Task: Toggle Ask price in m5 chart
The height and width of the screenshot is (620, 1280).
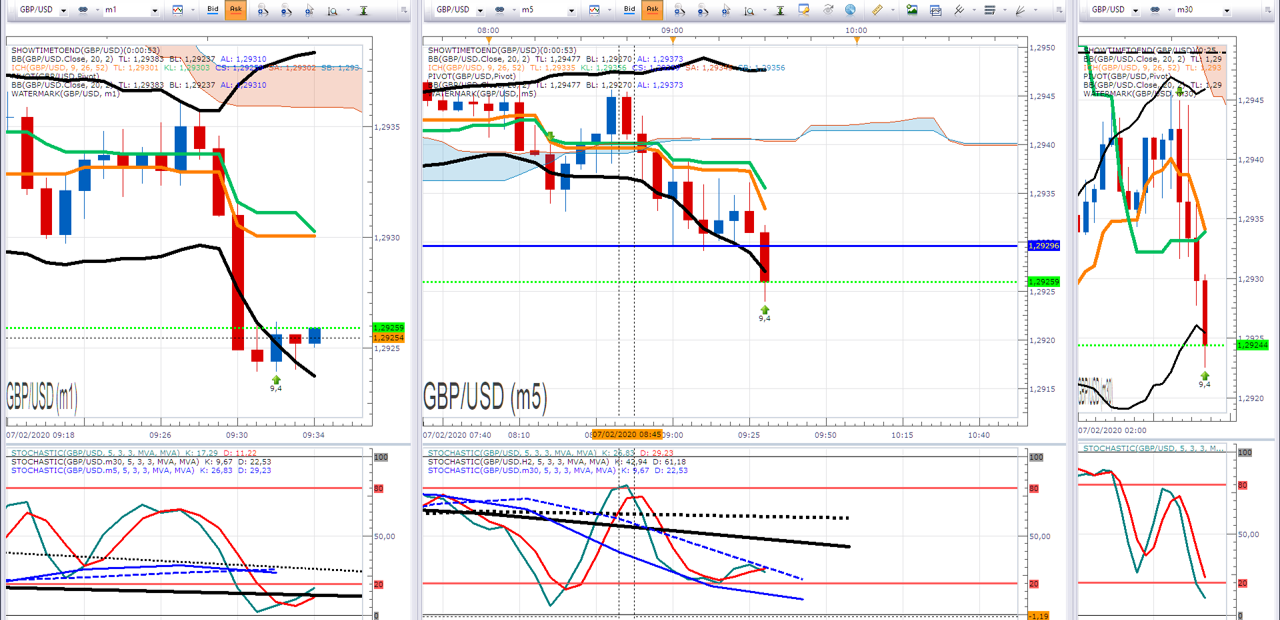Action: [652, 9]
